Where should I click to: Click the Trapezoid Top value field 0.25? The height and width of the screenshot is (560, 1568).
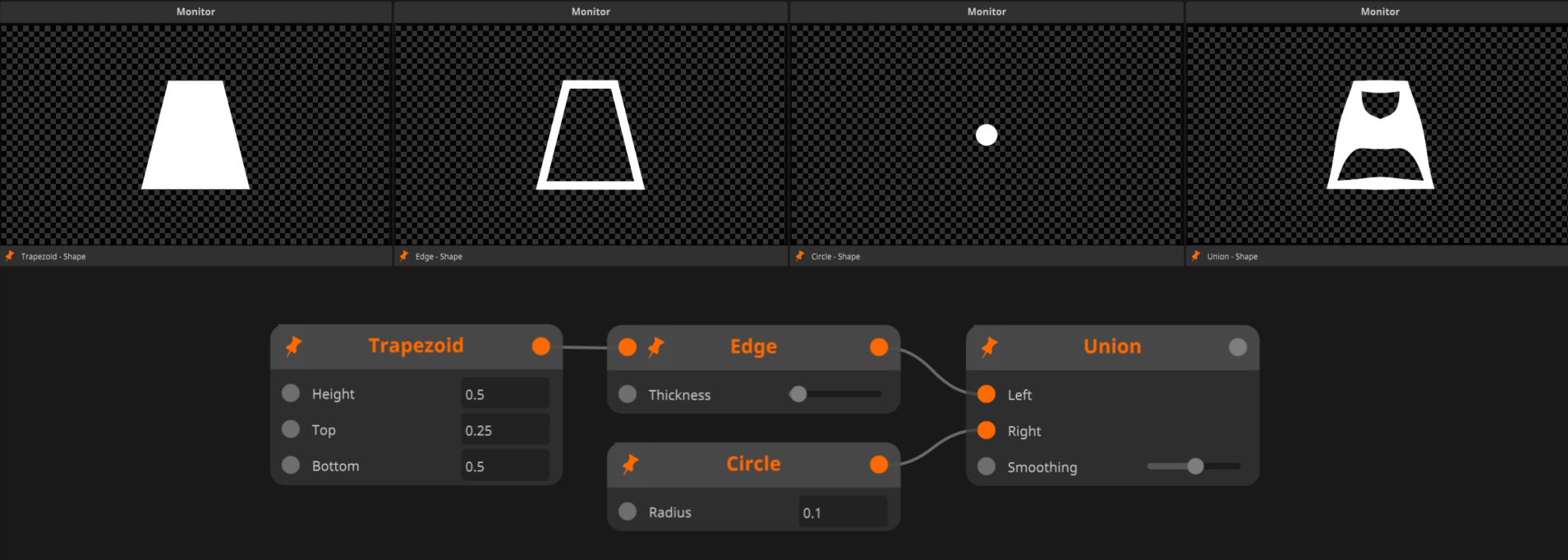click(505, 430)
